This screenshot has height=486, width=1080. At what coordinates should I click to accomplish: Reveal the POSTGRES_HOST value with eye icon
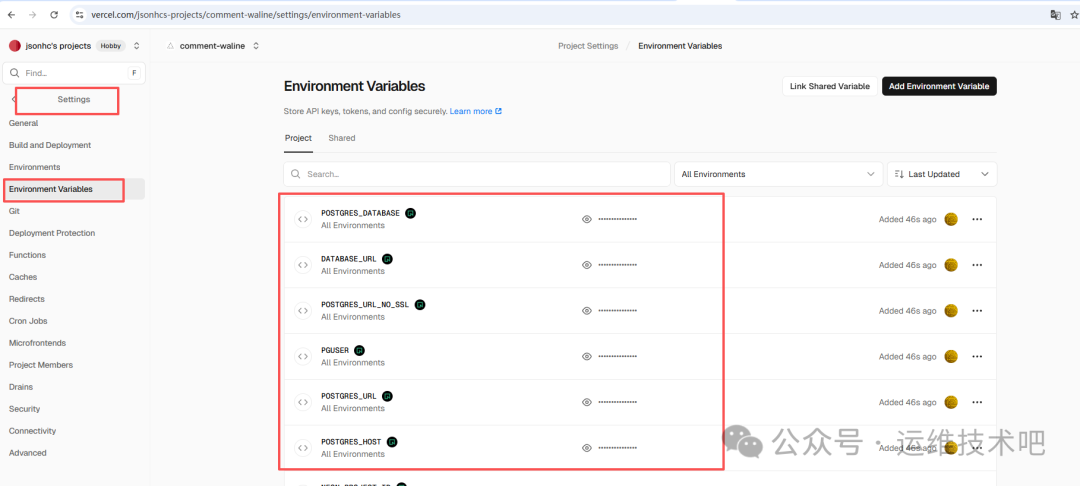click(x=587, y=447)
